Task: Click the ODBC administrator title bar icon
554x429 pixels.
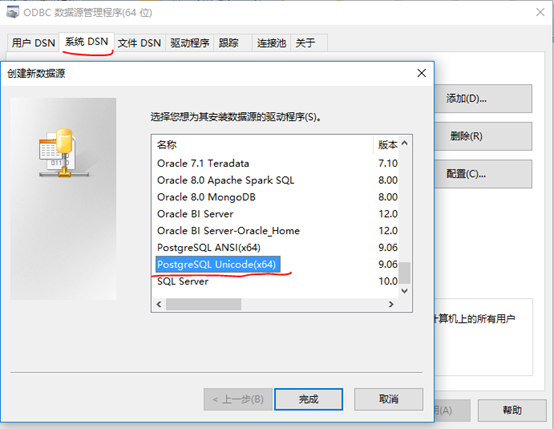Action: click(x=12, y=12)
